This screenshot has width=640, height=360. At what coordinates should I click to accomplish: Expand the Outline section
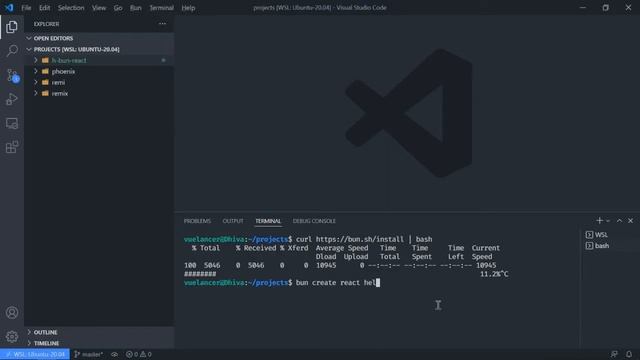(99, 332)
